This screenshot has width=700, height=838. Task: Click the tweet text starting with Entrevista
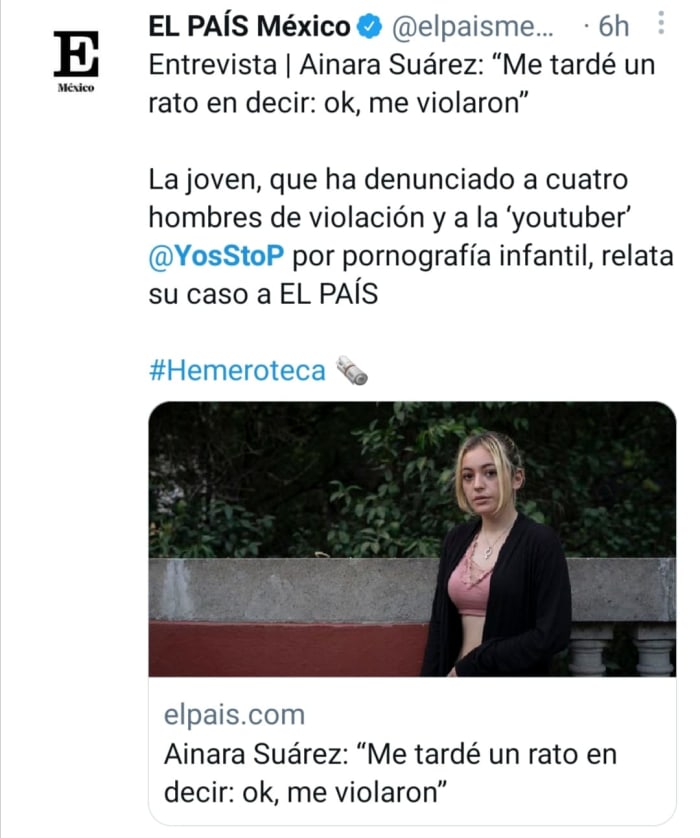click(x=402, y=84)
